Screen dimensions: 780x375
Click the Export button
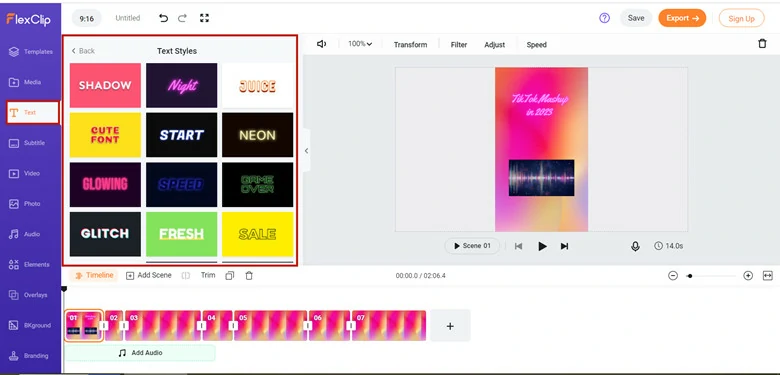pos(682,18)
